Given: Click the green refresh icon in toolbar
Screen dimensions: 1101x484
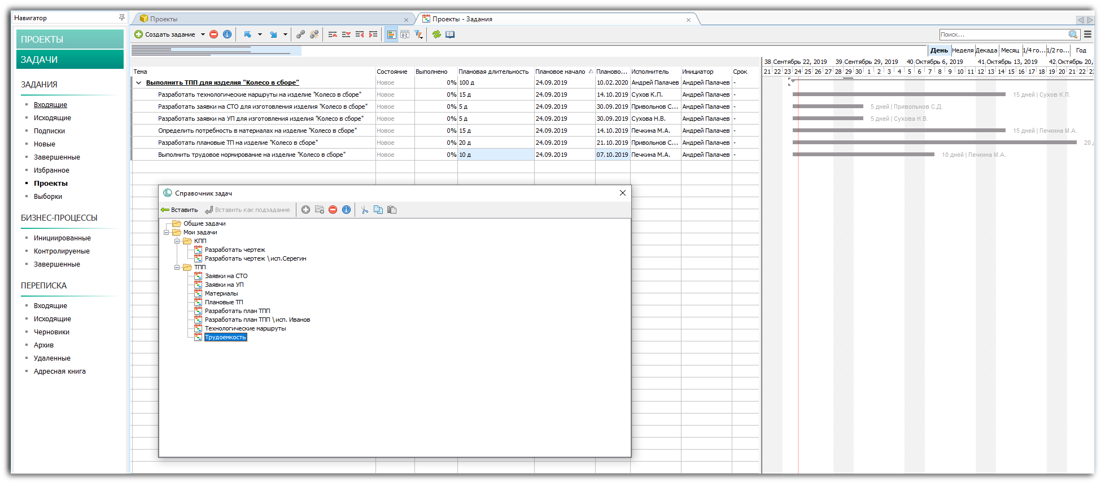Looking at the screenshot, I should coord(436,35).
